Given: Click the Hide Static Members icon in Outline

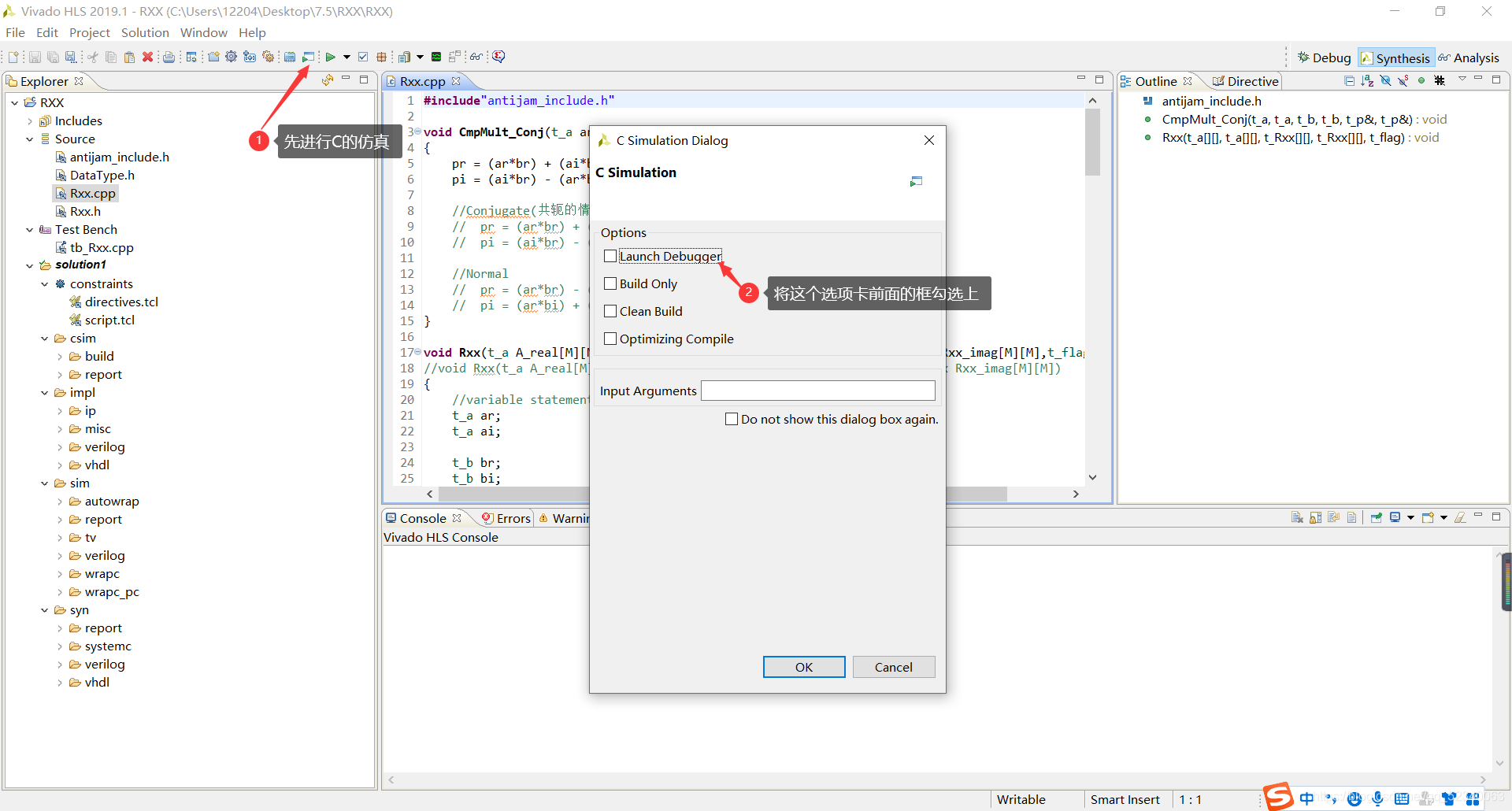Looking at the screenshot, I should coord(1403,80).
